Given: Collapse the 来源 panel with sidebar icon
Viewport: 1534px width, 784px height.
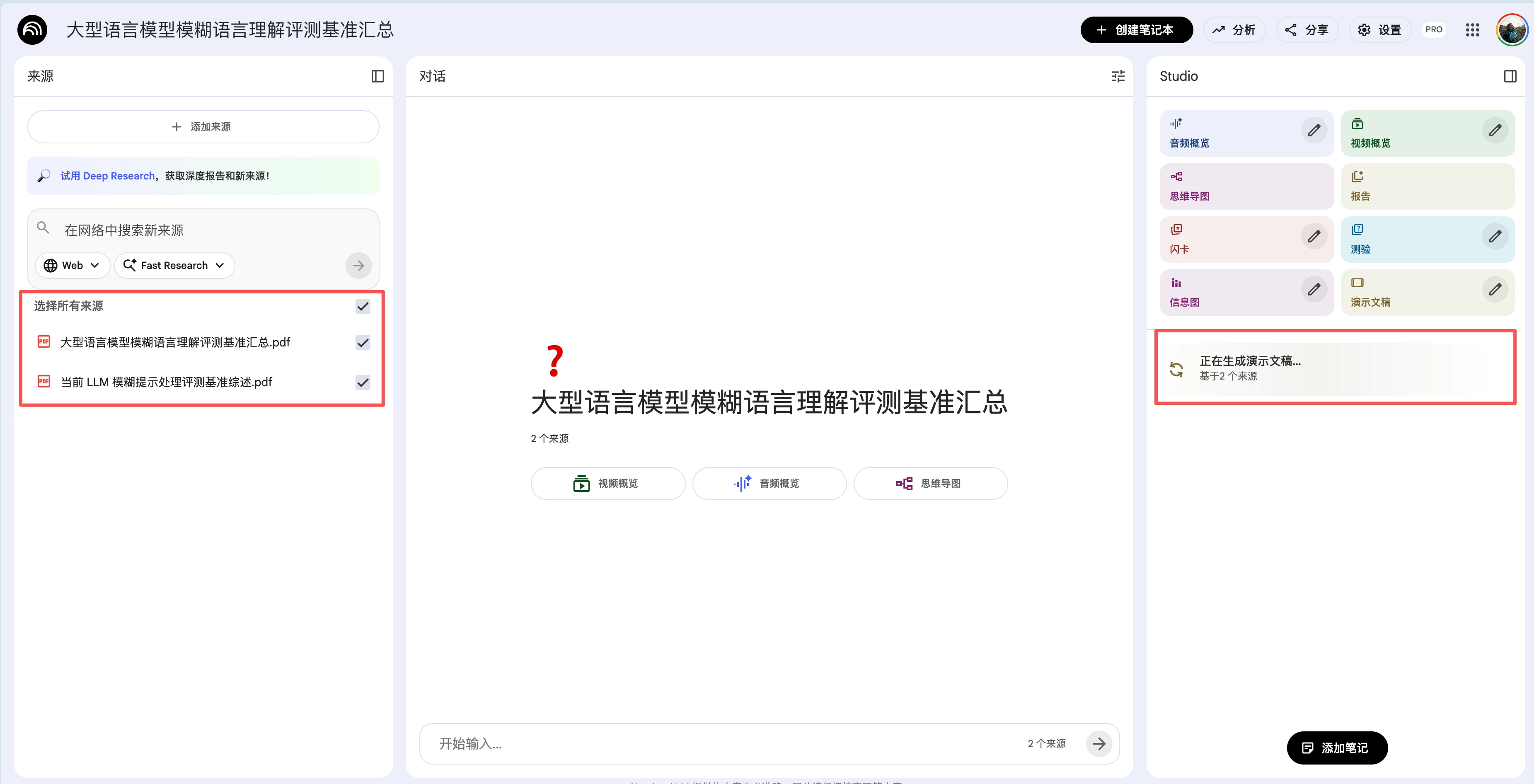Looking at the screenshot, I should click(377, 76).
